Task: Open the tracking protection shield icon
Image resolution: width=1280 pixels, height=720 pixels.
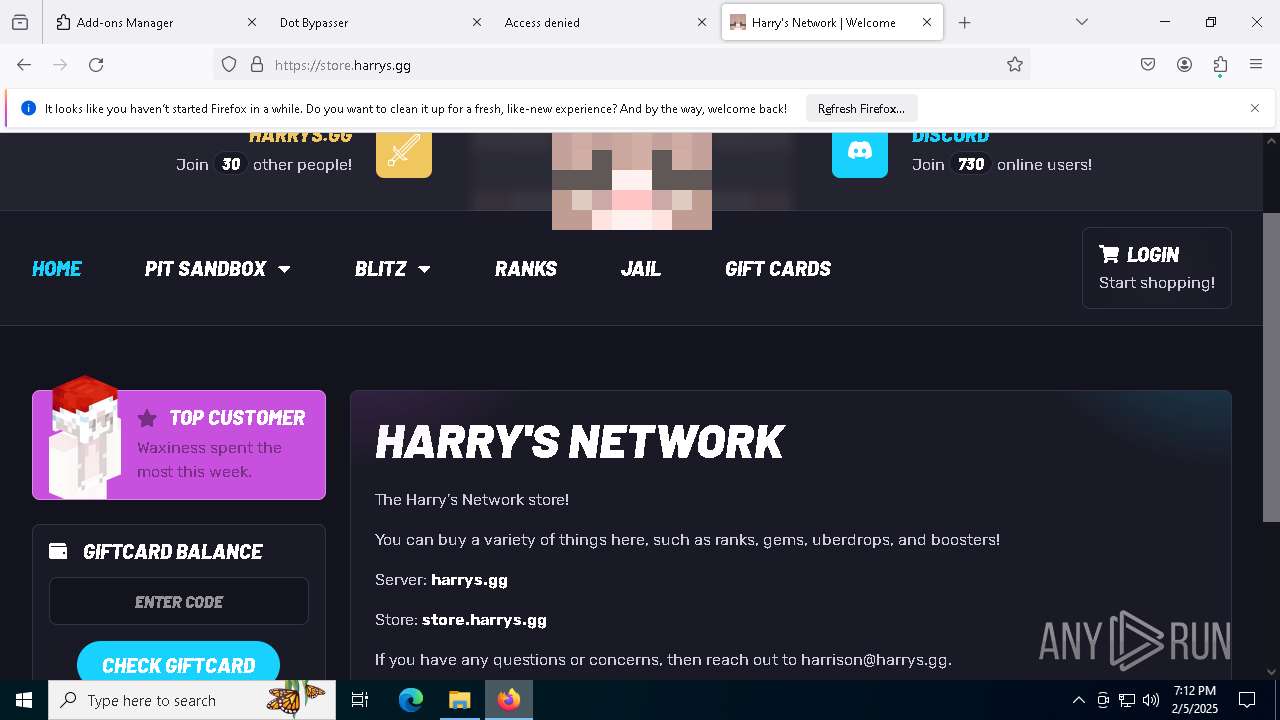Action: pyautogui.click(x=229, y=65)
